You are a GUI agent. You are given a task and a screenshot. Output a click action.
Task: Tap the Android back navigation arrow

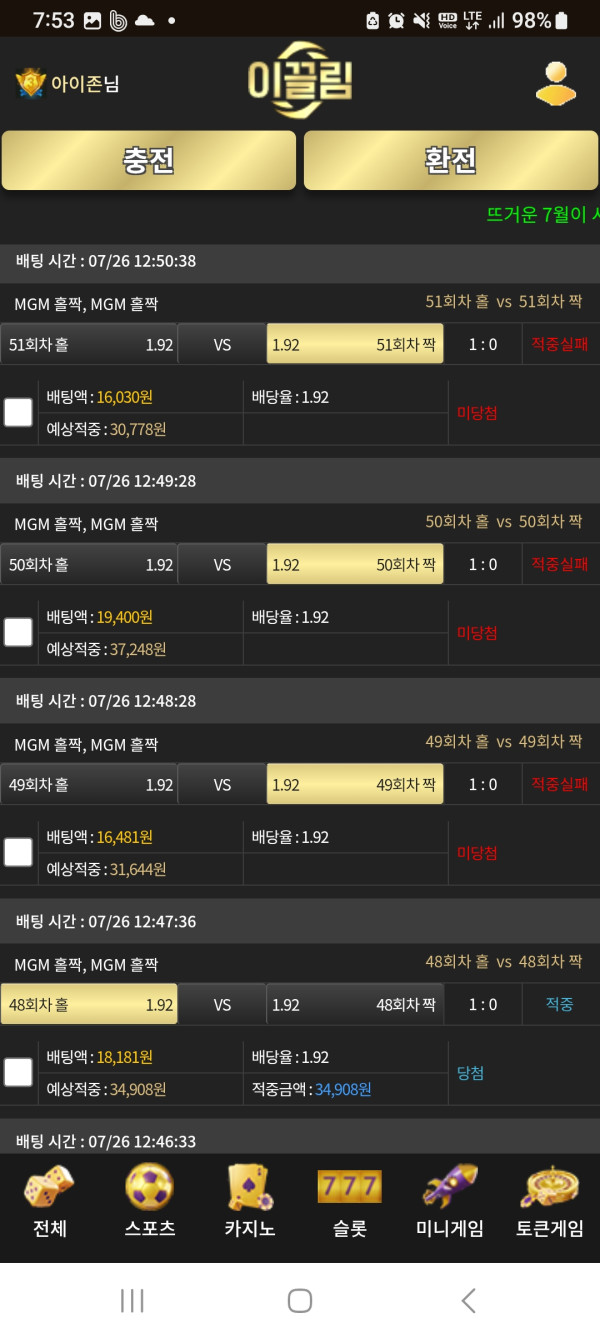[468, 1300]
